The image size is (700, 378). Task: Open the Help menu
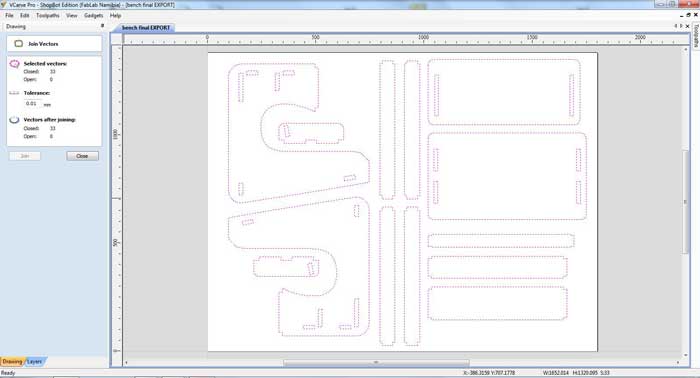115,16
